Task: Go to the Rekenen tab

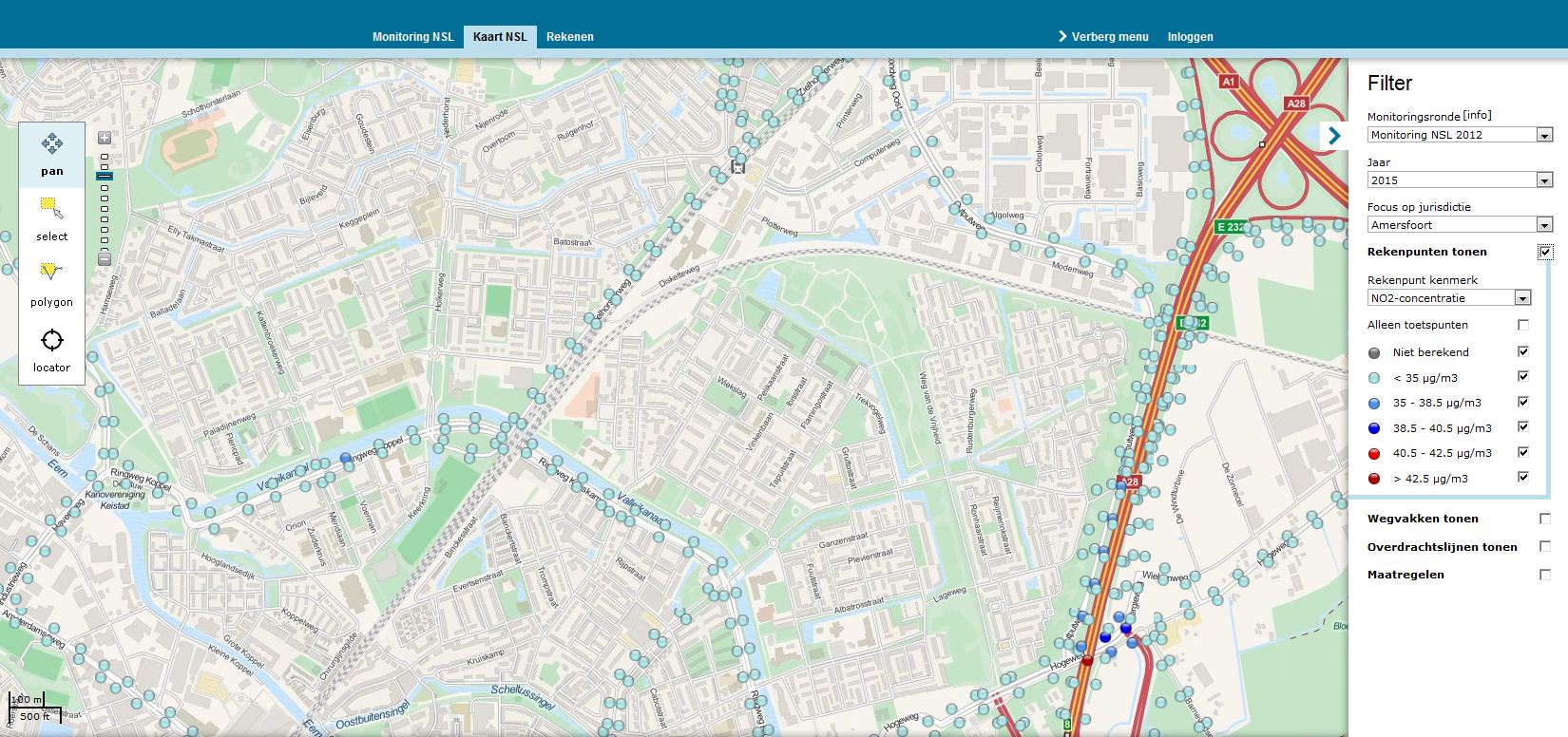Action: [570, 37]
